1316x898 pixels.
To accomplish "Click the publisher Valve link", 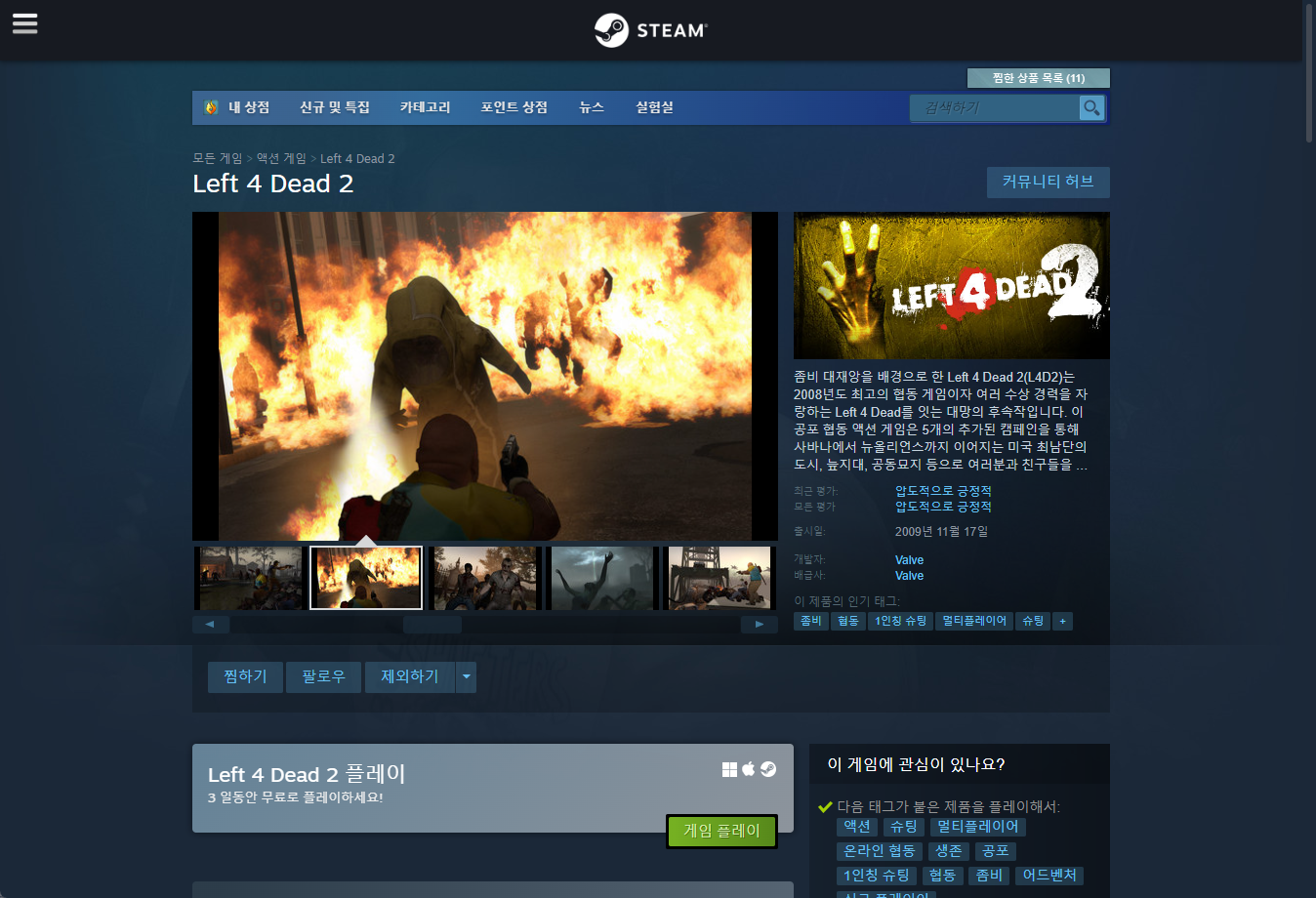I will [909, 576].
